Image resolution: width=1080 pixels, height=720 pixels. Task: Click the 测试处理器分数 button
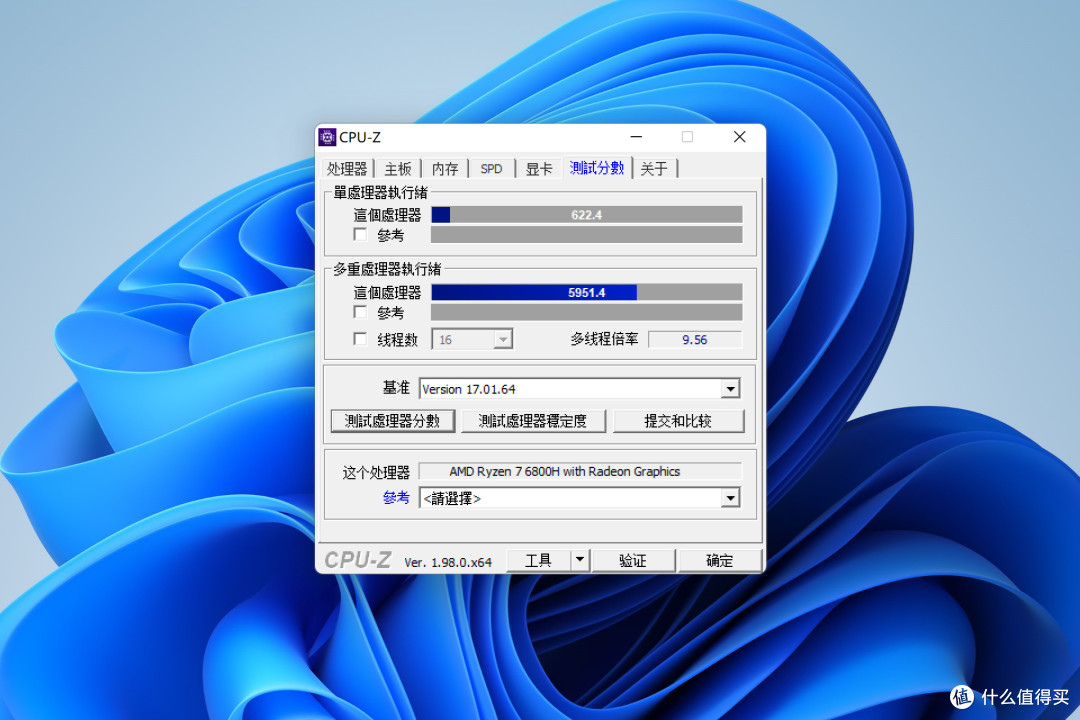coord(392,420)
